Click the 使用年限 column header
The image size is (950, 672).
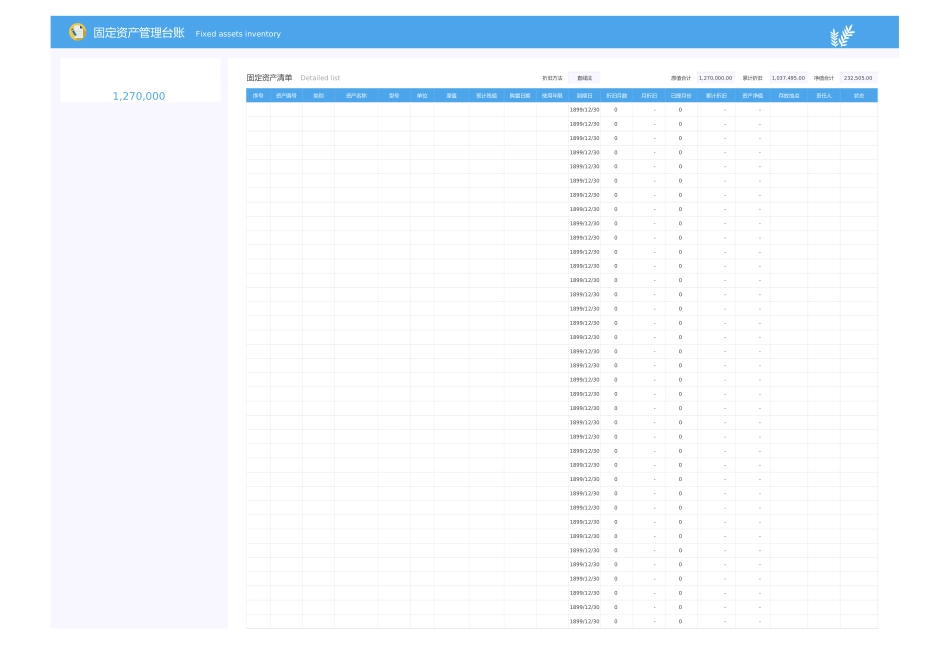click(552, 95)
